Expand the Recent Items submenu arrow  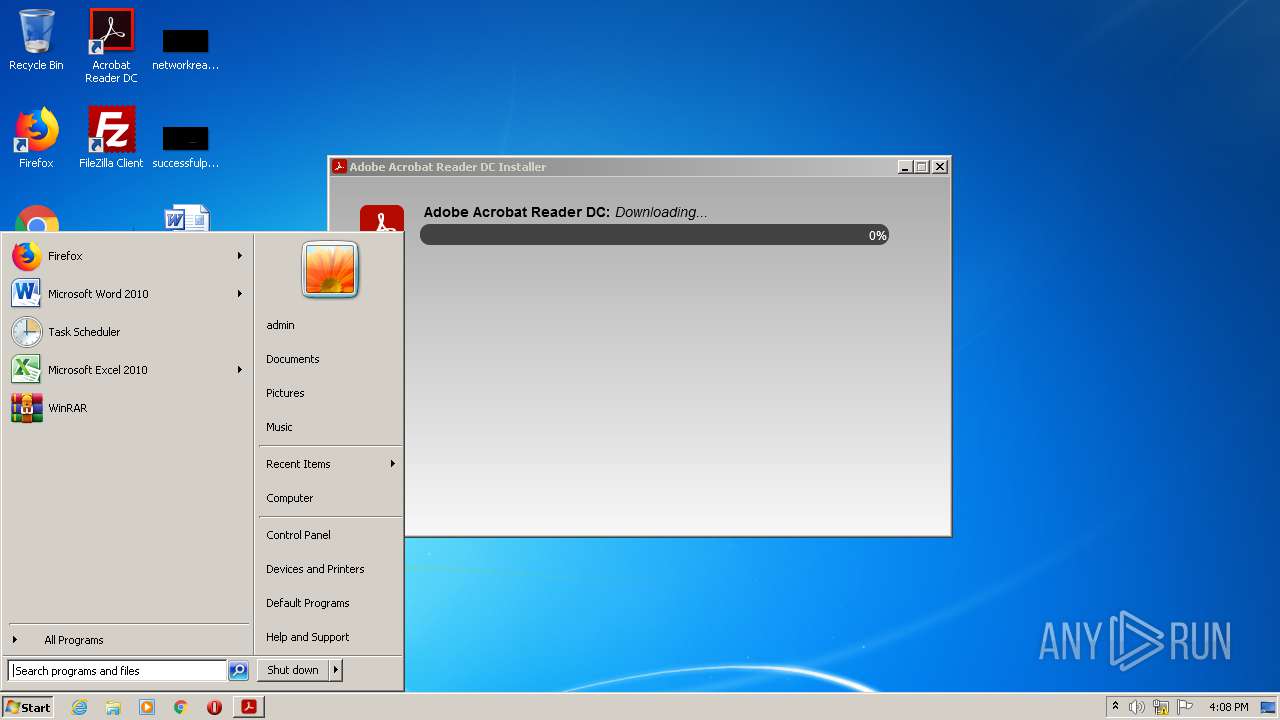point(393,464)
